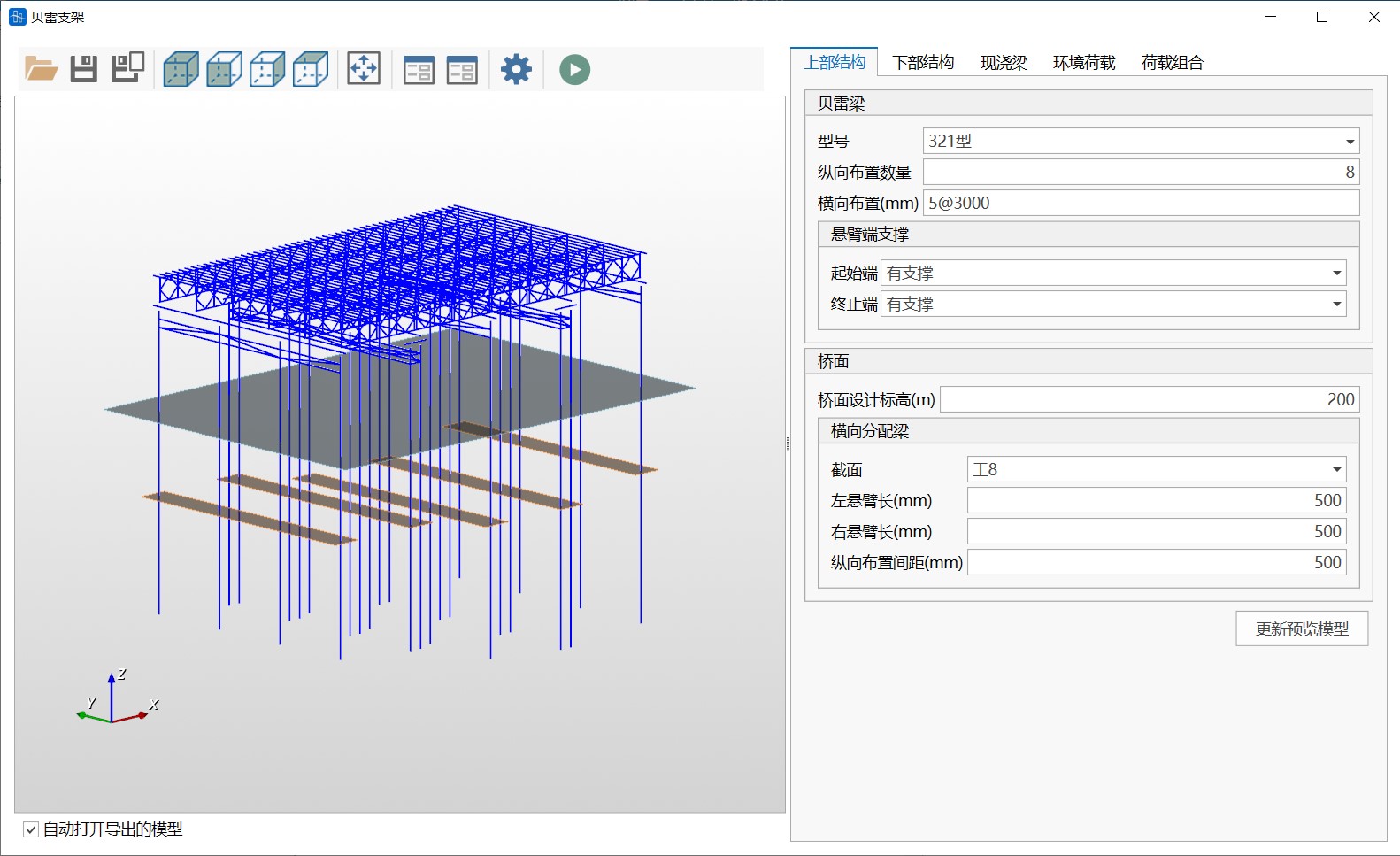Click the 贝雷梁 group header
The image size is (1400, 856).
(1088, 103)
